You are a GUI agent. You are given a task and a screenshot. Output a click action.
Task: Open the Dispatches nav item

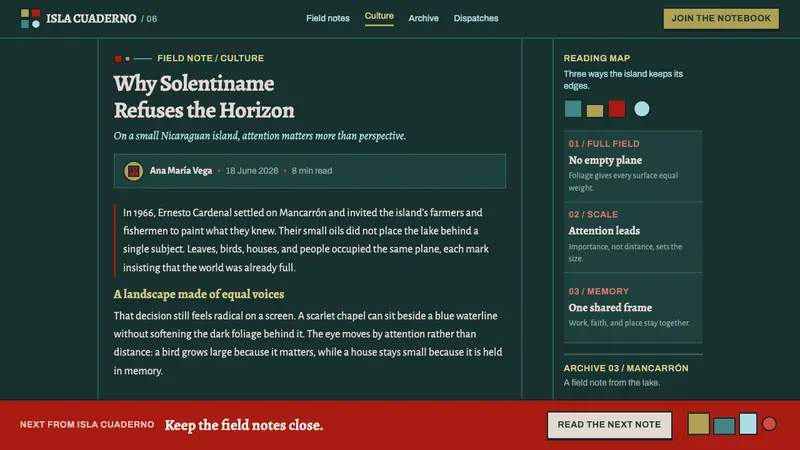pos(476,18)
